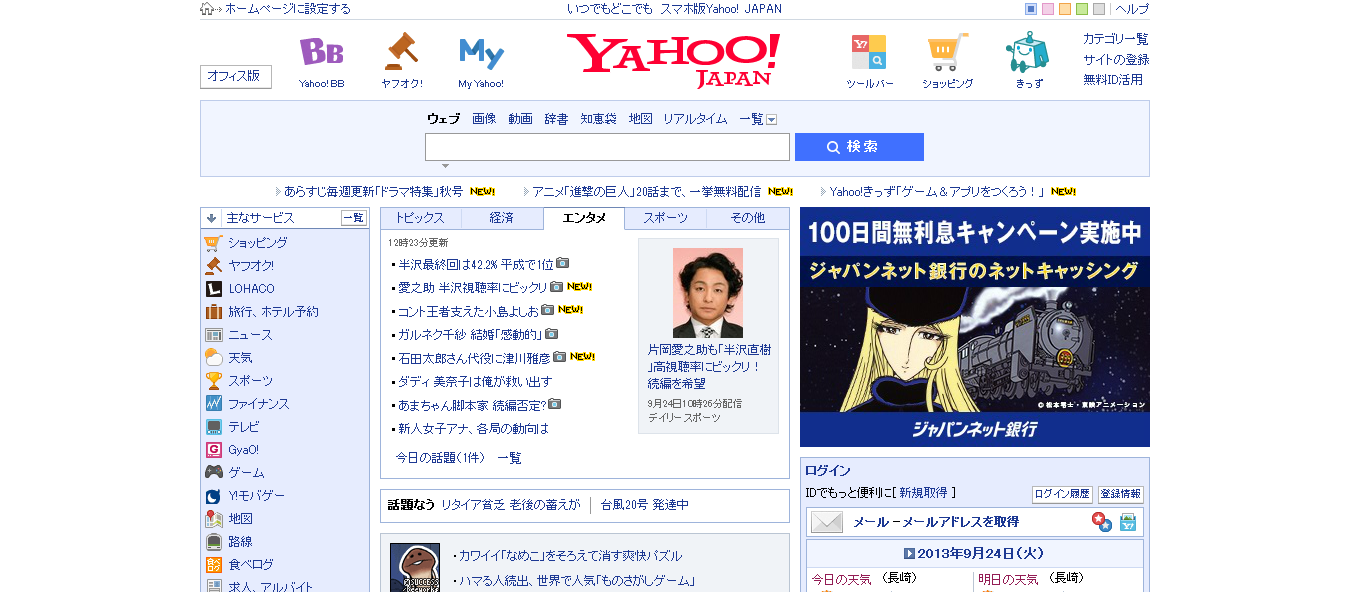The image size is (1349, 592).
Task: Click the 検索 search button
Action: (x=859, y=147)
